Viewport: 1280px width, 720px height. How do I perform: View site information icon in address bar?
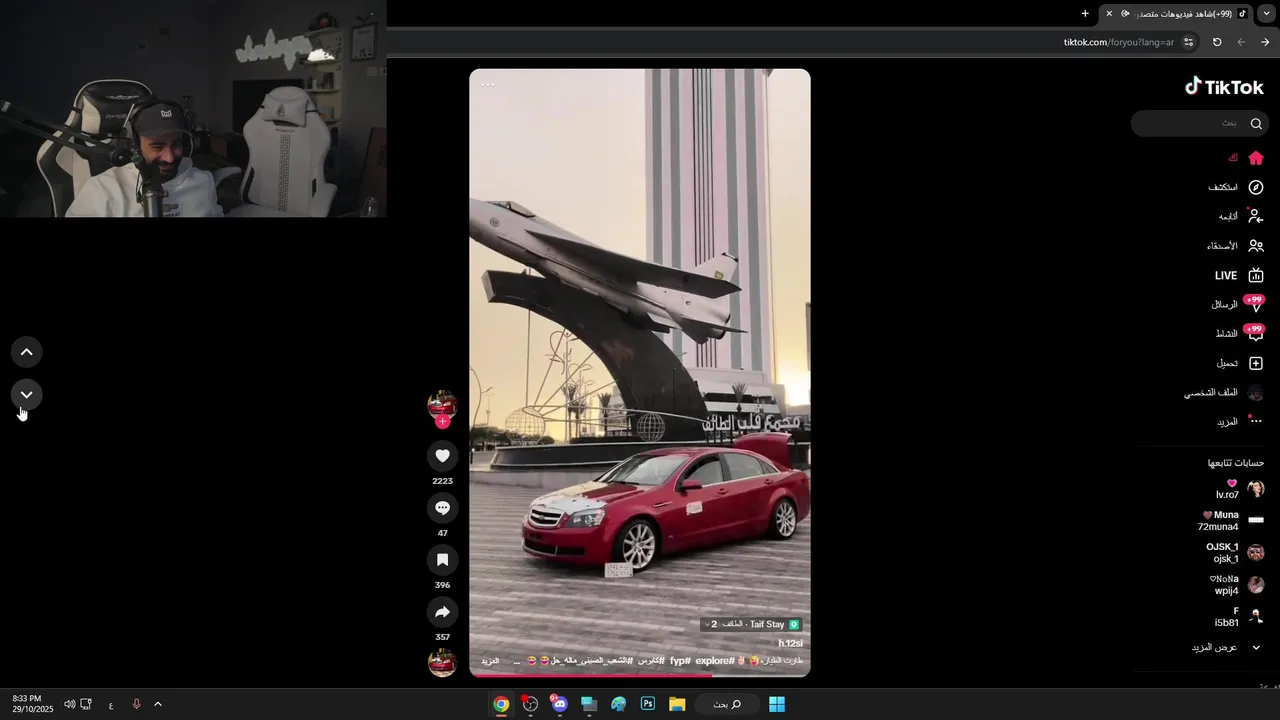[x=1189, y=42]
